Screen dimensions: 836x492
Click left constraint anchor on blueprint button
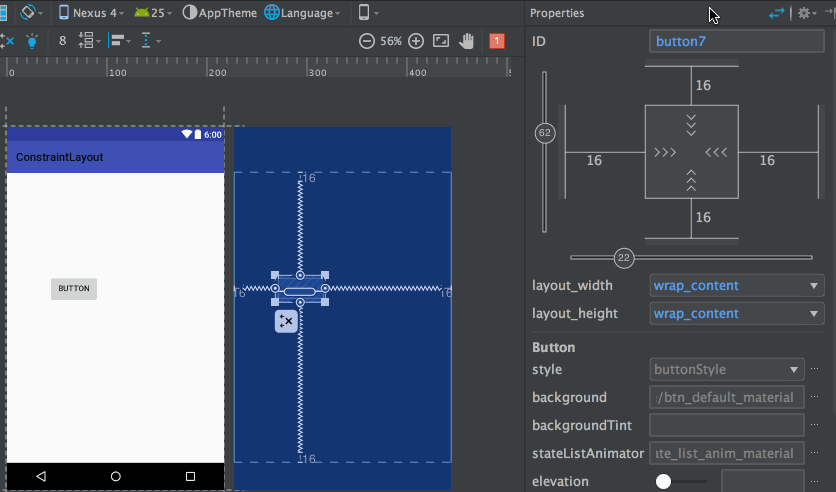point(275,288)
